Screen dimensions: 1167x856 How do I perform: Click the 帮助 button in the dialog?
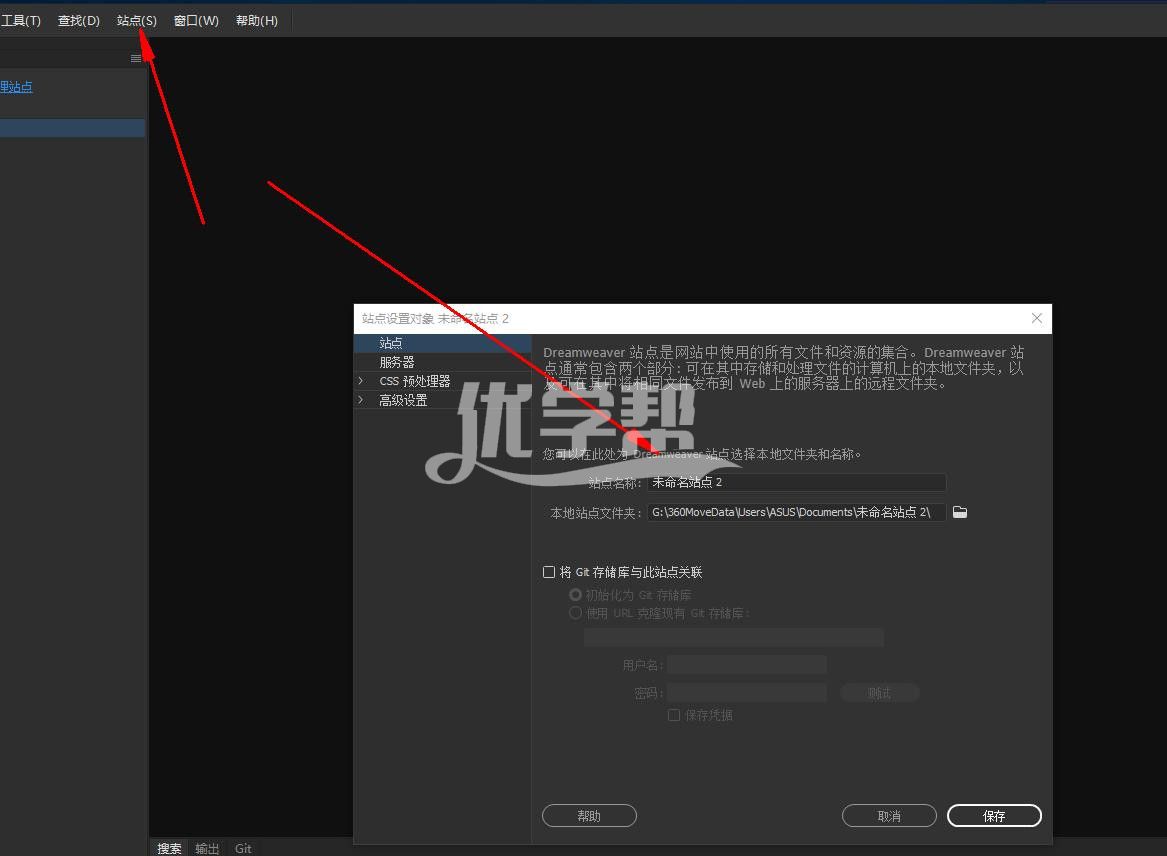[589, 816]
